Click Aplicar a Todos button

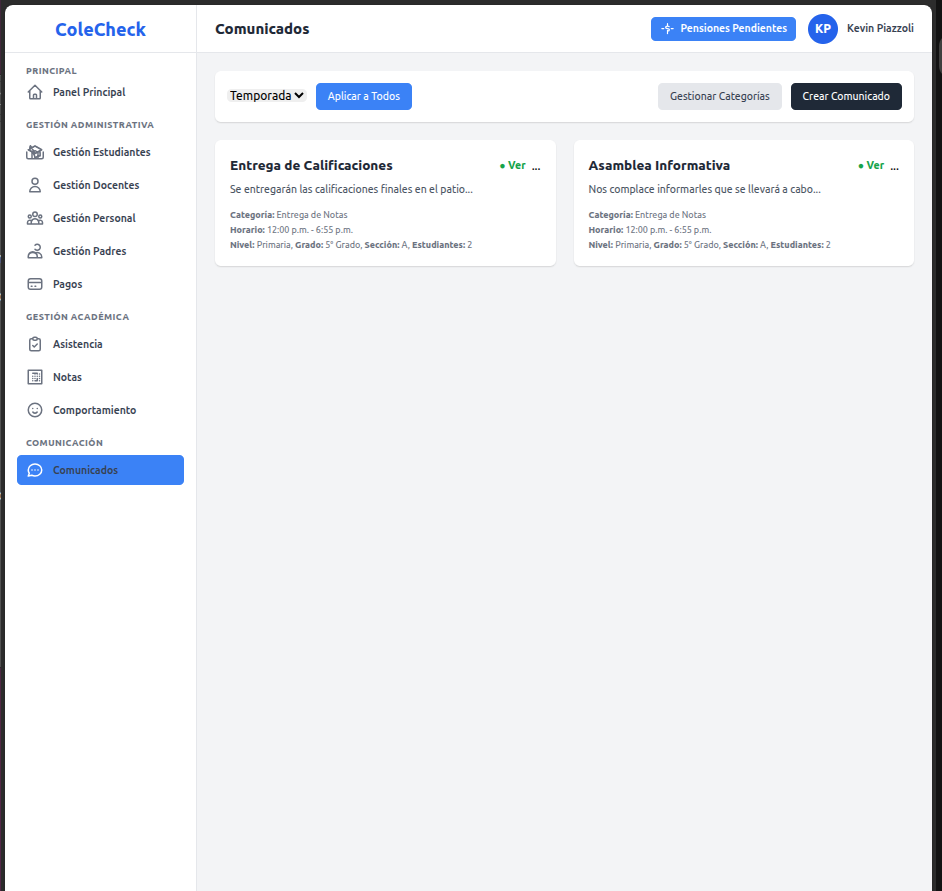pyautogui.click(x=364, y=96)
